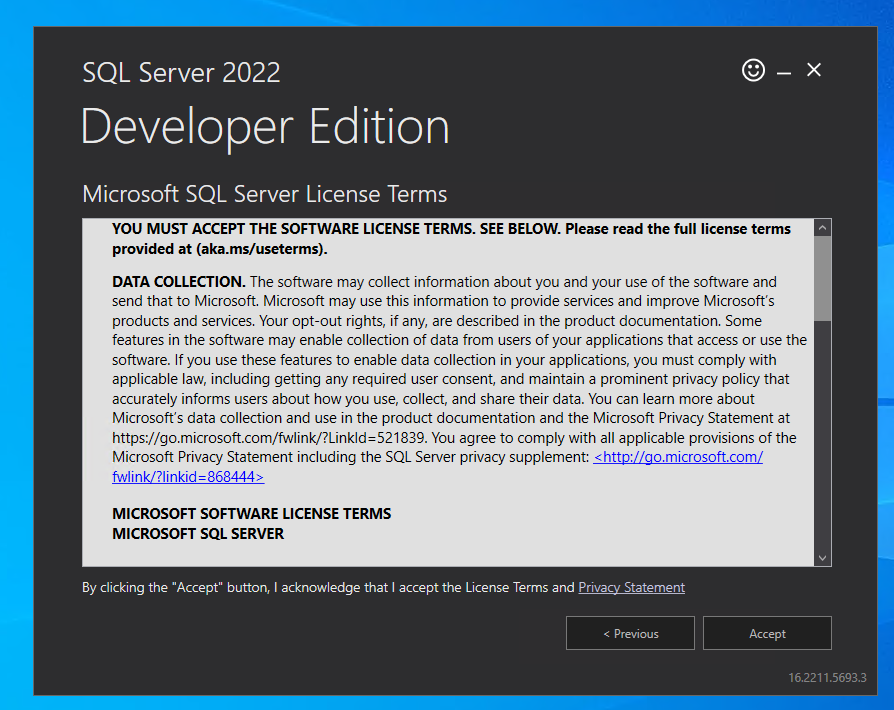Close the installer window

coord(813,70)
